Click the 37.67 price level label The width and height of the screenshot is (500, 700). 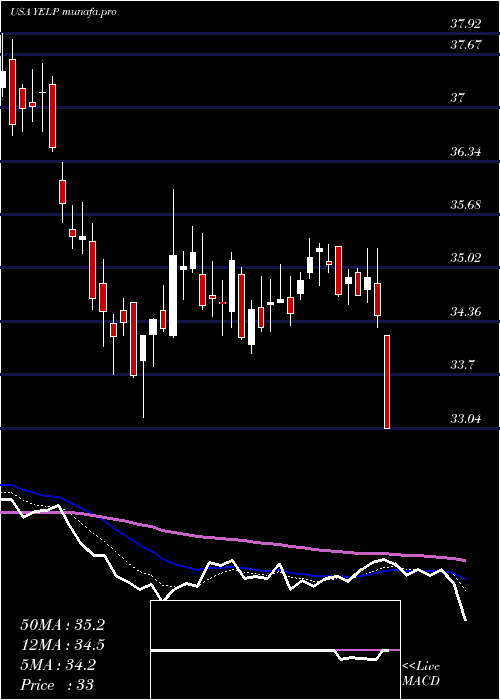coord(466,45)
